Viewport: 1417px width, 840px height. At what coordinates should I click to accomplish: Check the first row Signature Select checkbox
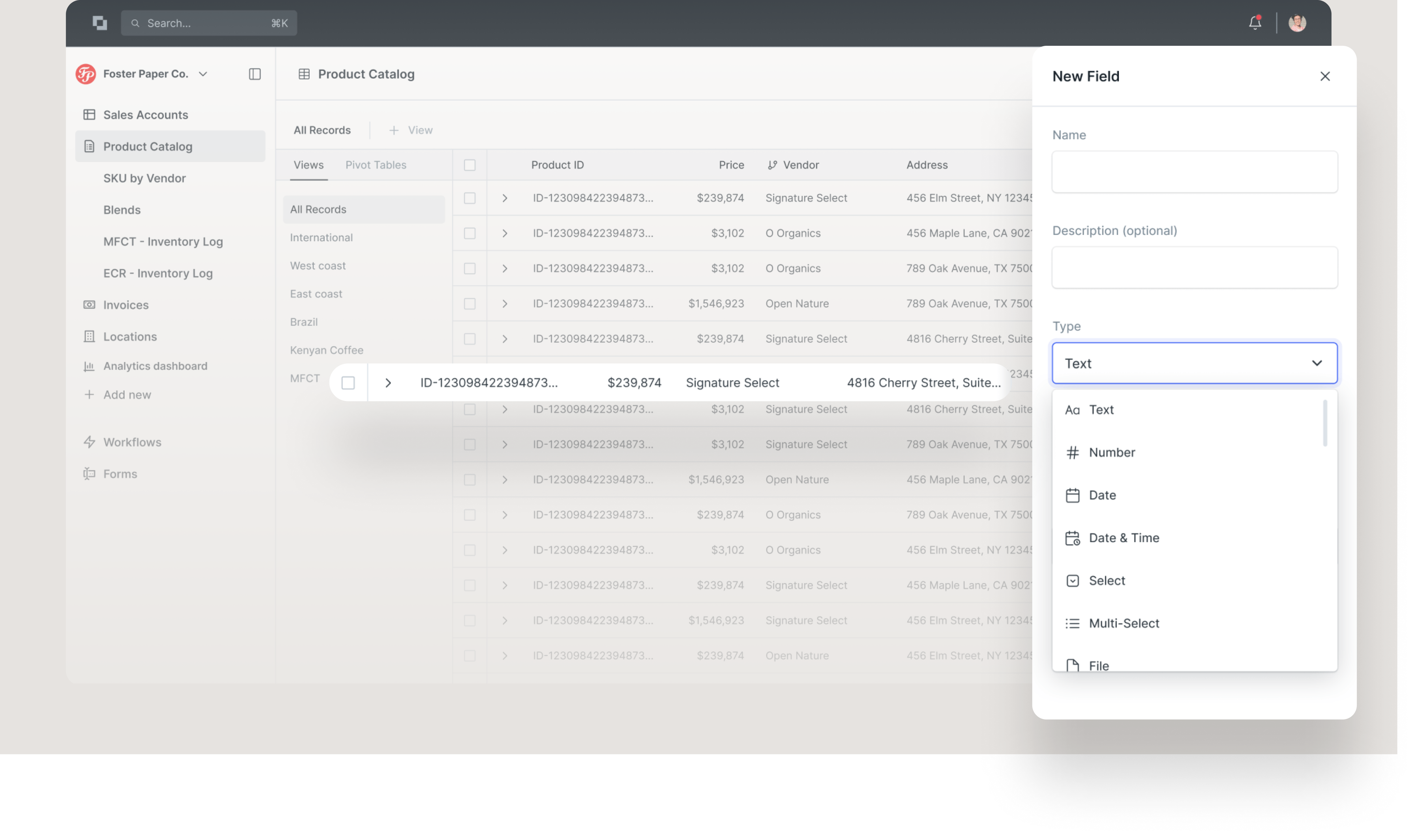[469, 198]
